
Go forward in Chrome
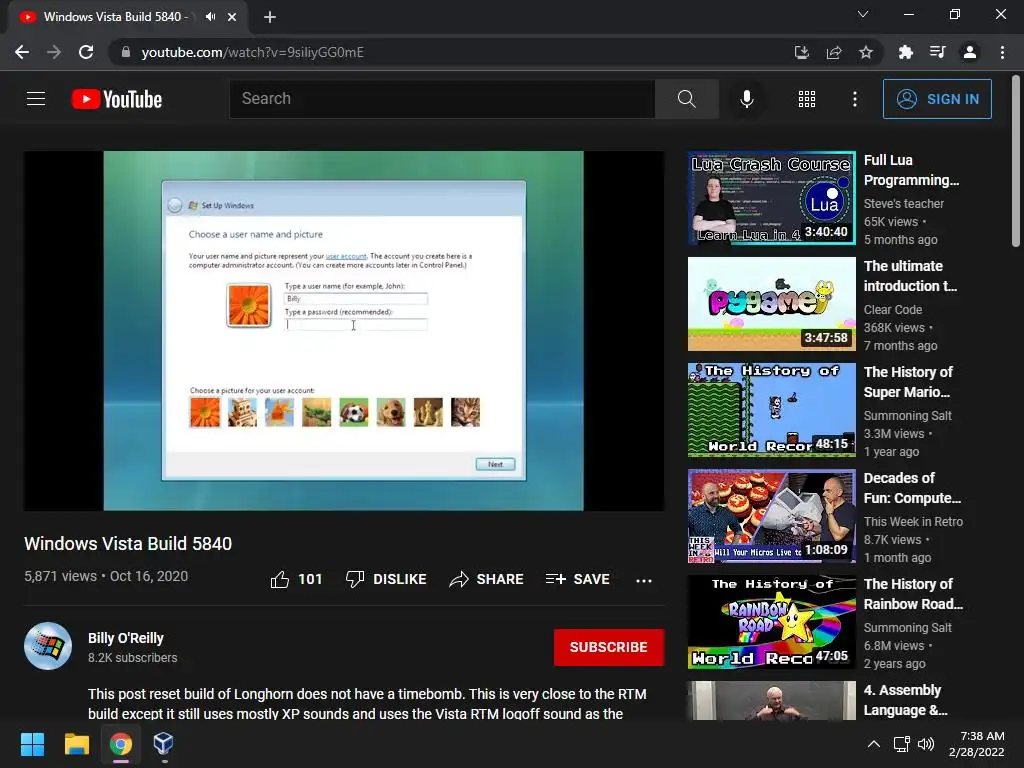(54, 52)
